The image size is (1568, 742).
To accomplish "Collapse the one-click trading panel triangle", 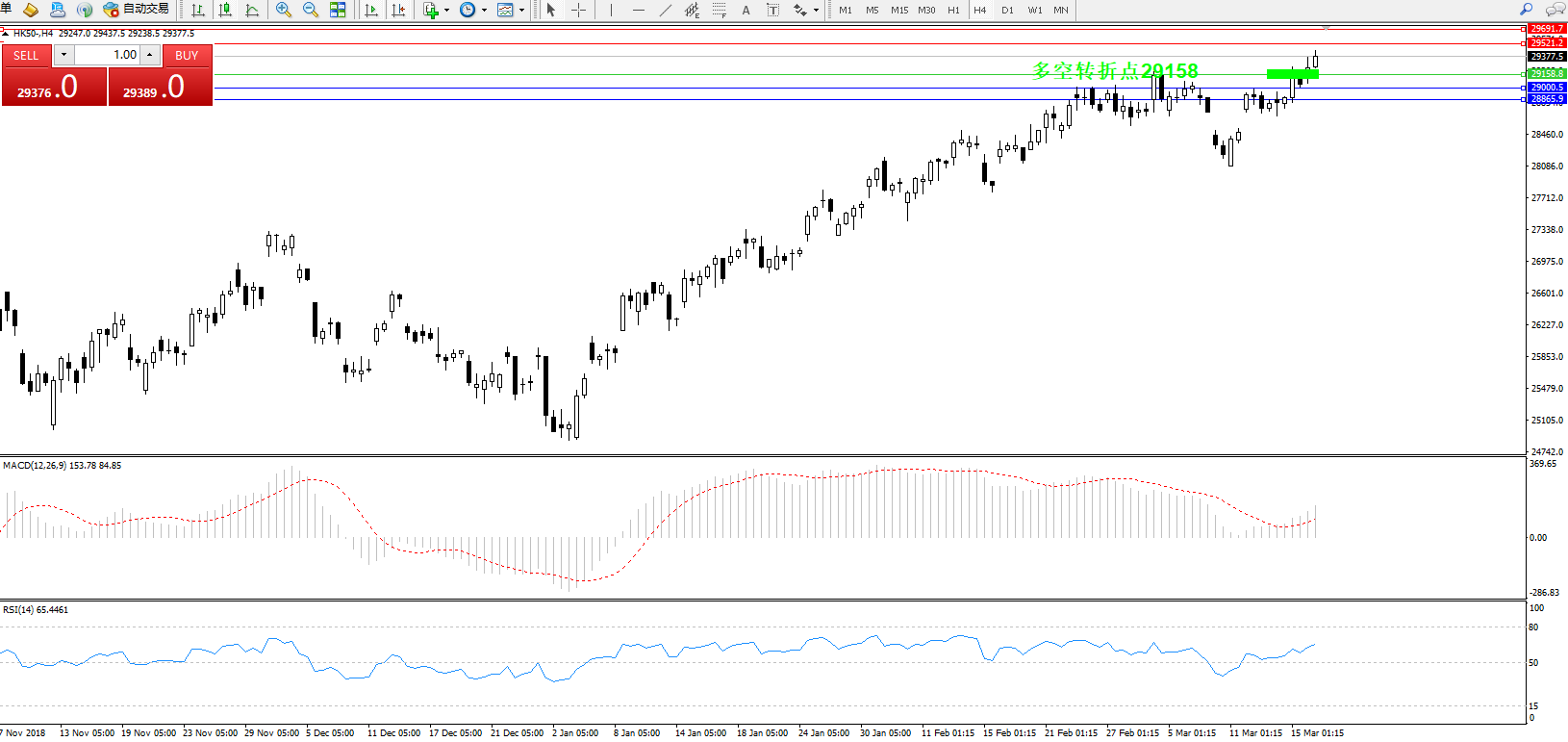I will click(x=5, y=33).
